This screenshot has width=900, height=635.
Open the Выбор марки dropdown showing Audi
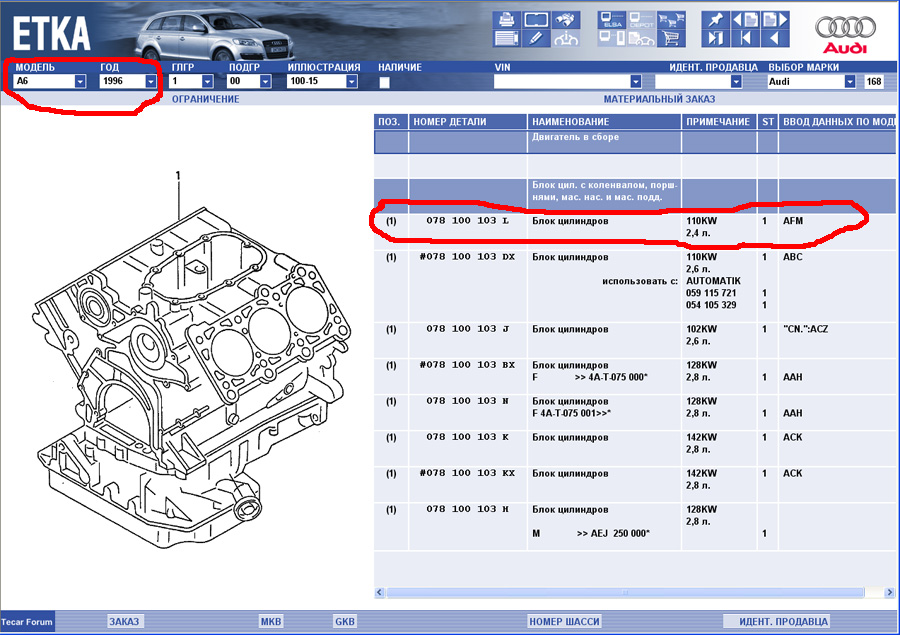(x=850, y=82)
